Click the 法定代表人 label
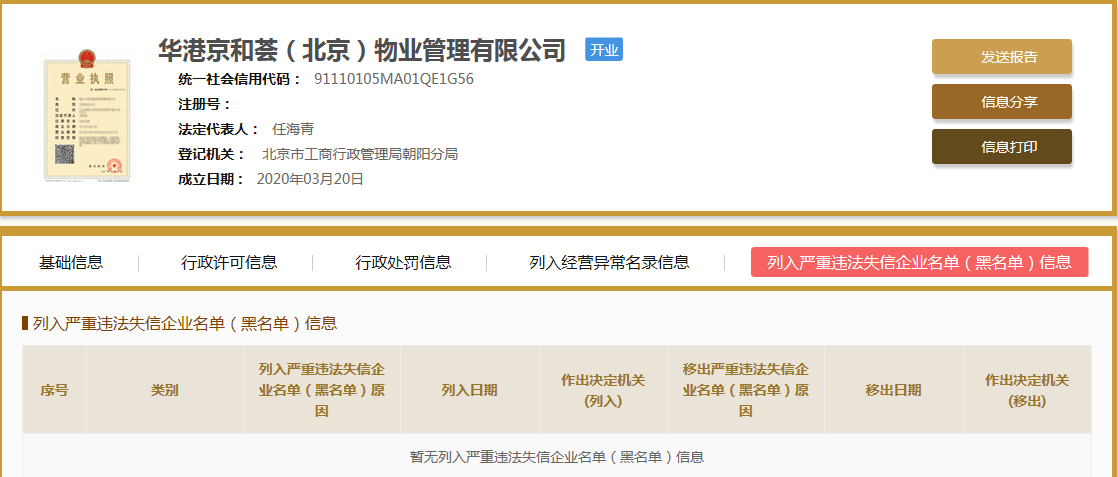The height and width of the screenshot is (477, 1118). tap(219, 129)
